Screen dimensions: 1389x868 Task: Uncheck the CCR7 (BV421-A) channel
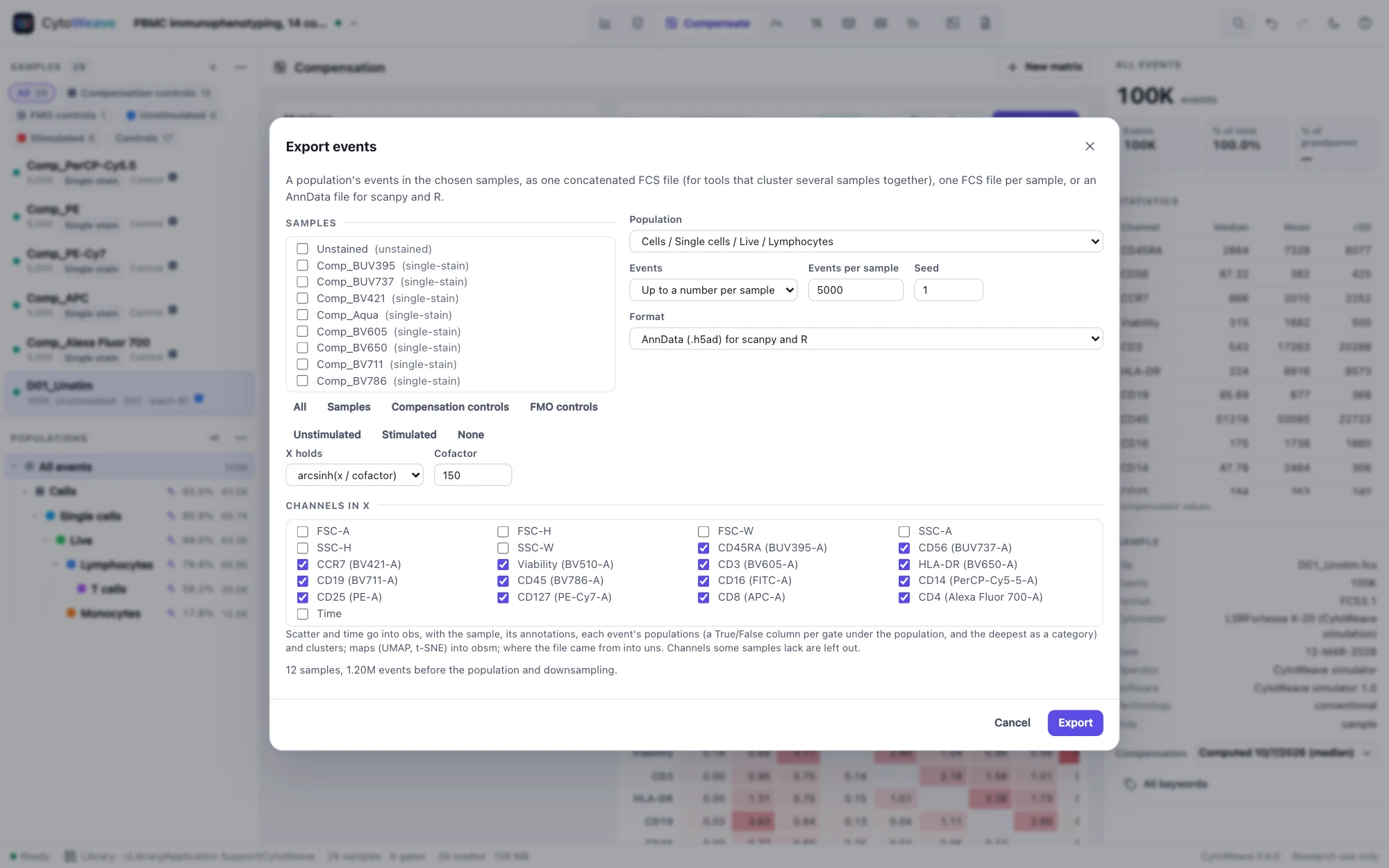click(x=303, y=565)
